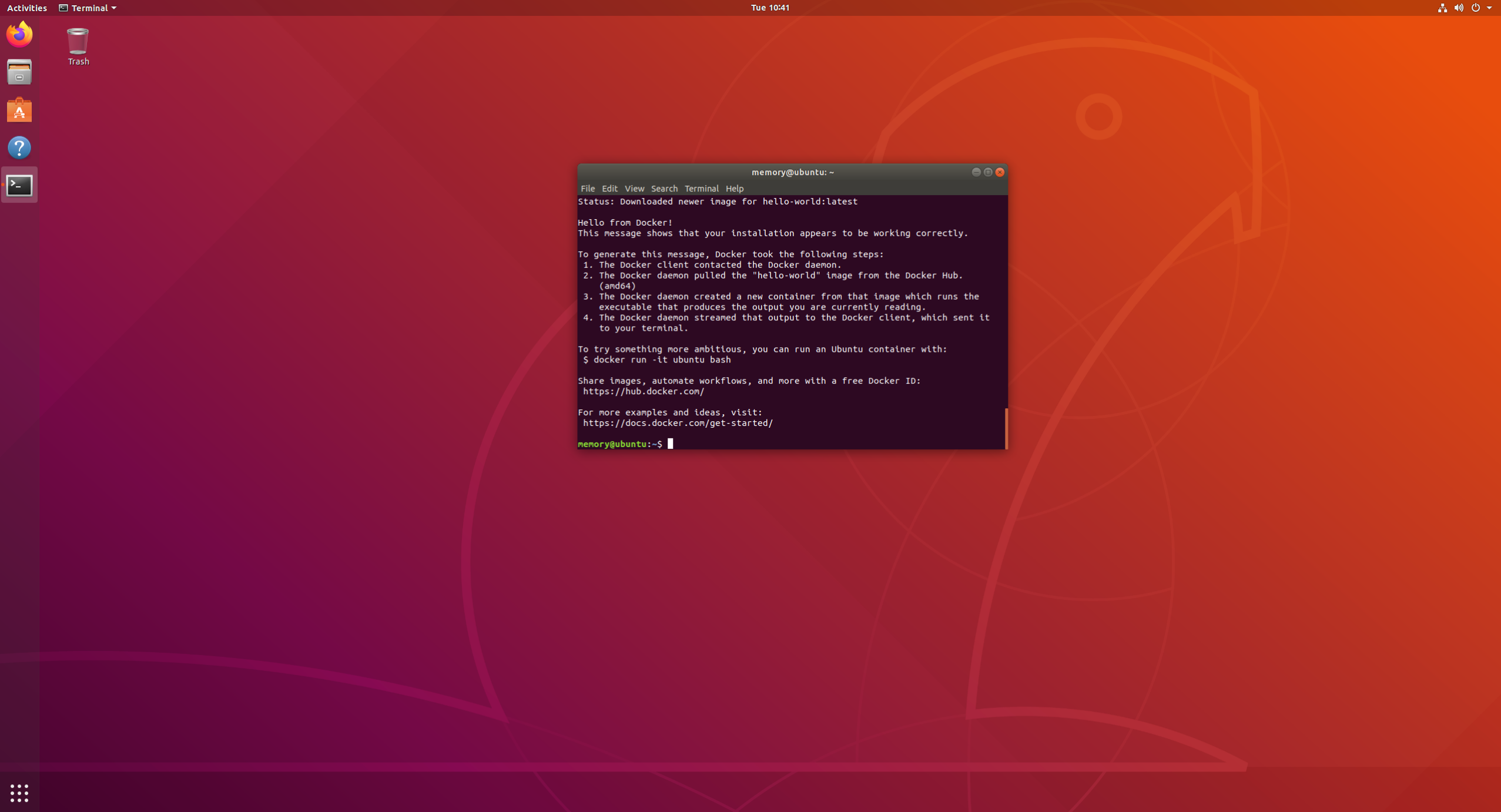Screen dimensions: 1501x812
Task: Click 'executable that produces the output' line
Action: [762, 307]
